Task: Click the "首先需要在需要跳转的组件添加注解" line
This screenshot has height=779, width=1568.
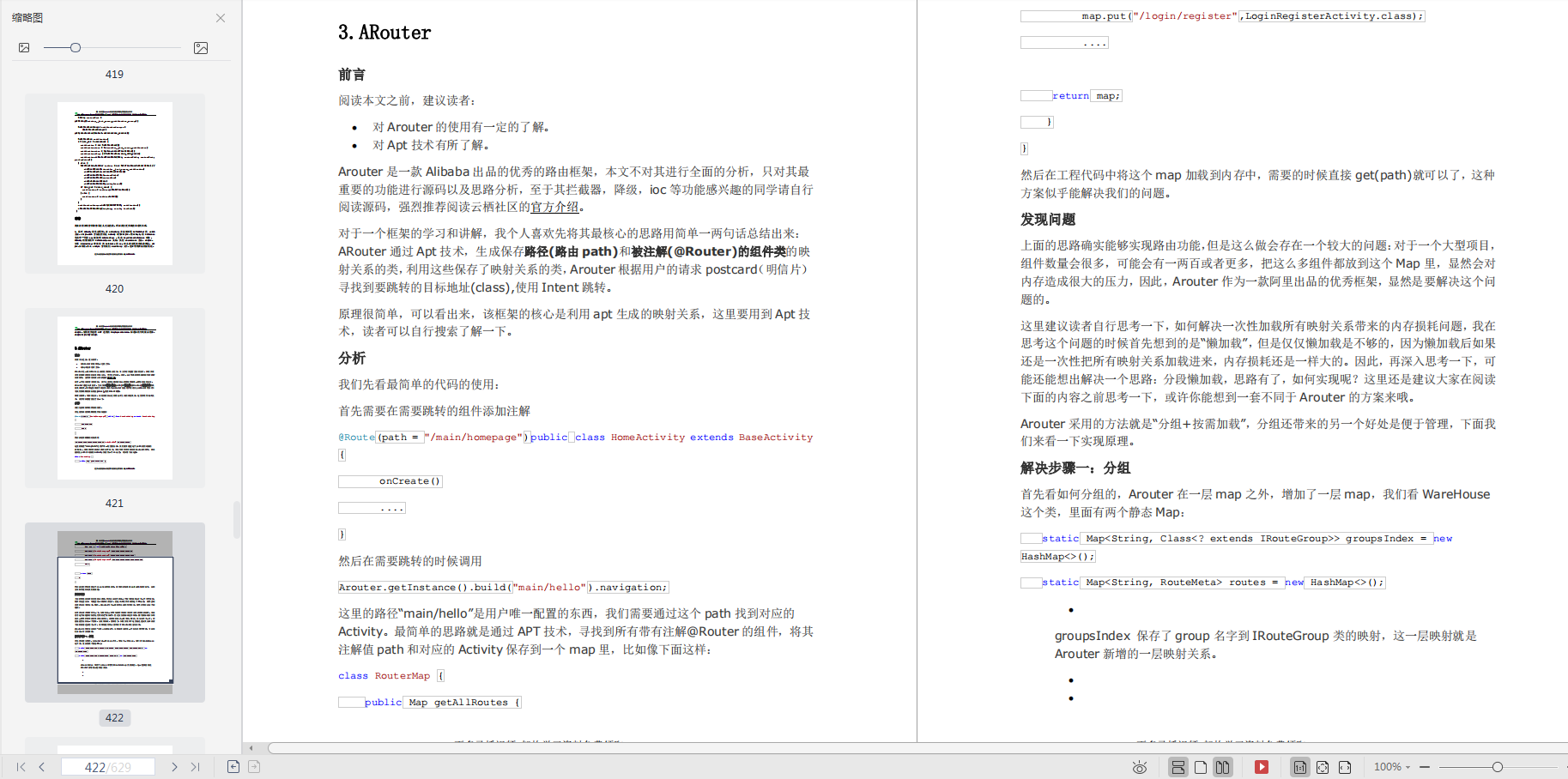Action: (x=434, y=411)
